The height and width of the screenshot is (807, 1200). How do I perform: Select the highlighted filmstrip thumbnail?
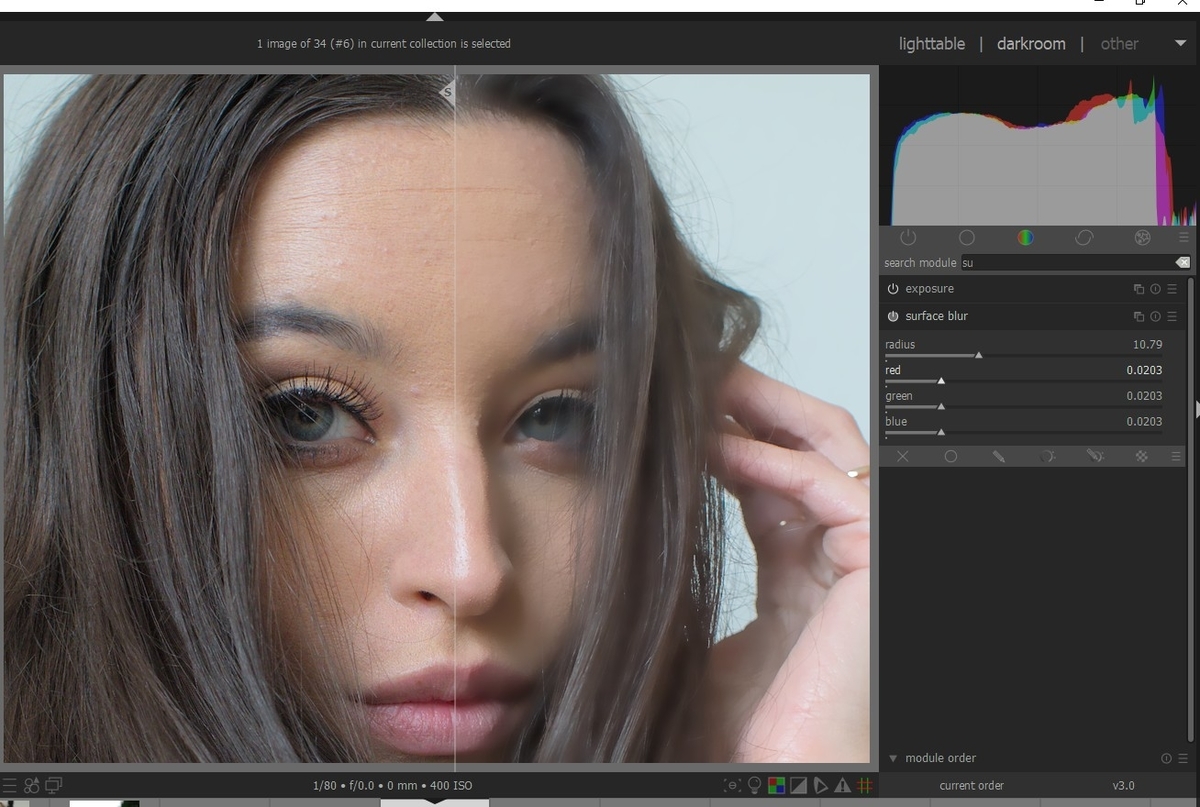pos(435,803)
